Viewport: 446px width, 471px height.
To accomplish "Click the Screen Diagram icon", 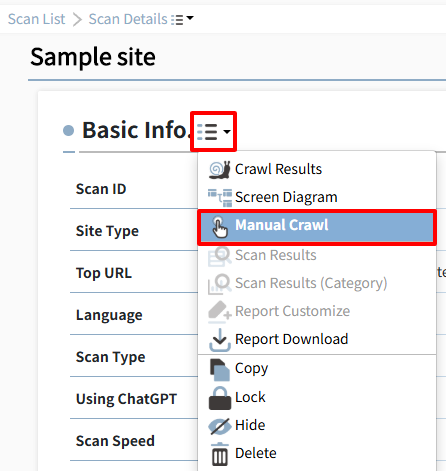I will click(220, 198).
